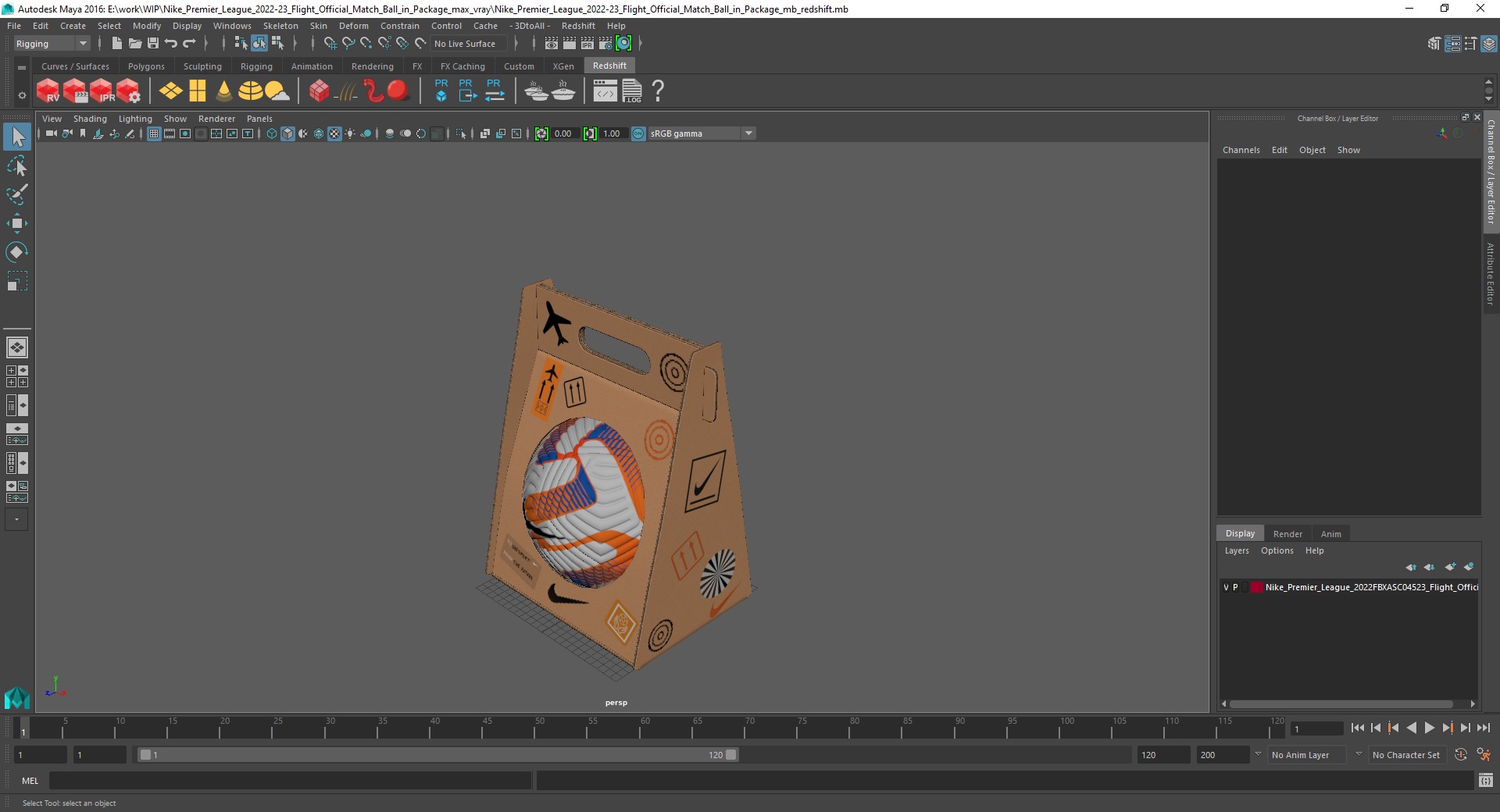
Task: Activate the Rotate tool in toolbox
Action: point(17,251)
